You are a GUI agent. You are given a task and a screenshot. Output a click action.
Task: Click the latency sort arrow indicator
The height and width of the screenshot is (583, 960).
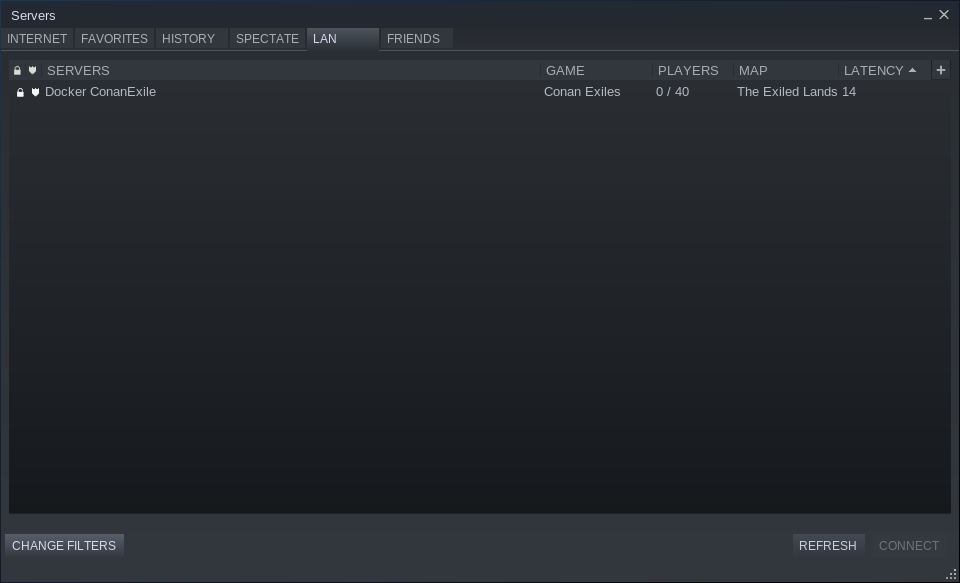[912, 70]
